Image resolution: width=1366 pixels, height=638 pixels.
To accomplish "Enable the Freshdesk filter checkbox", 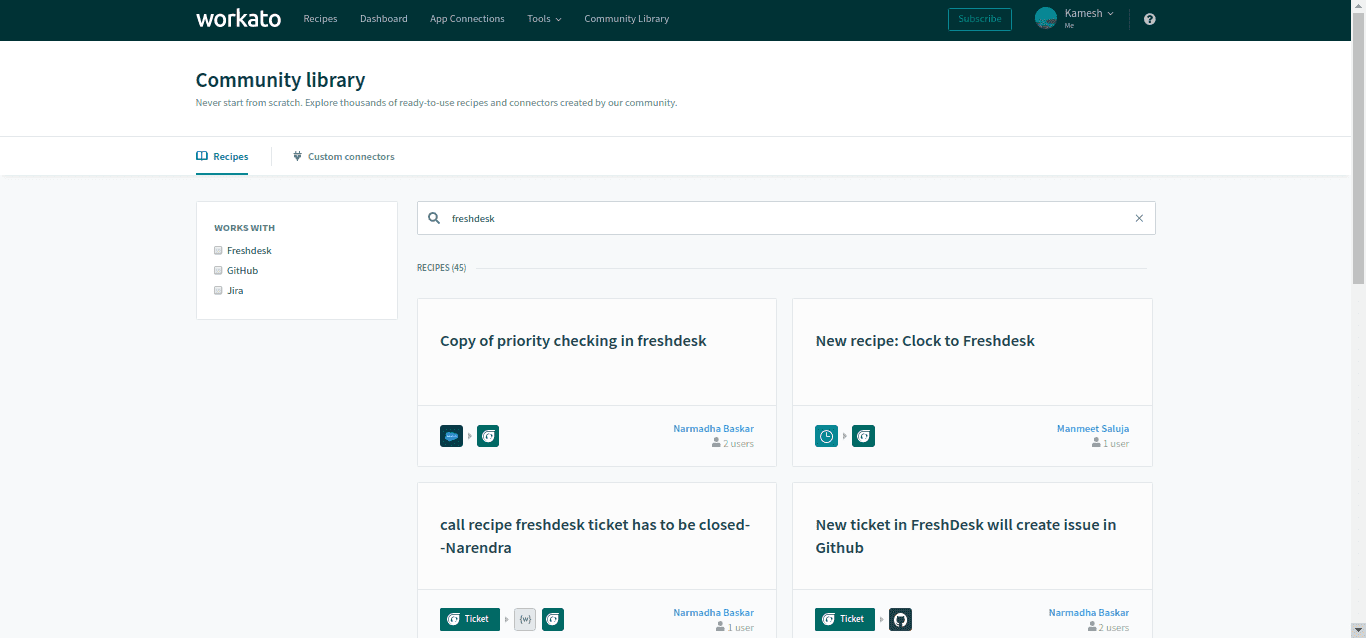I will pyautogui.click(x=218, y=250).
